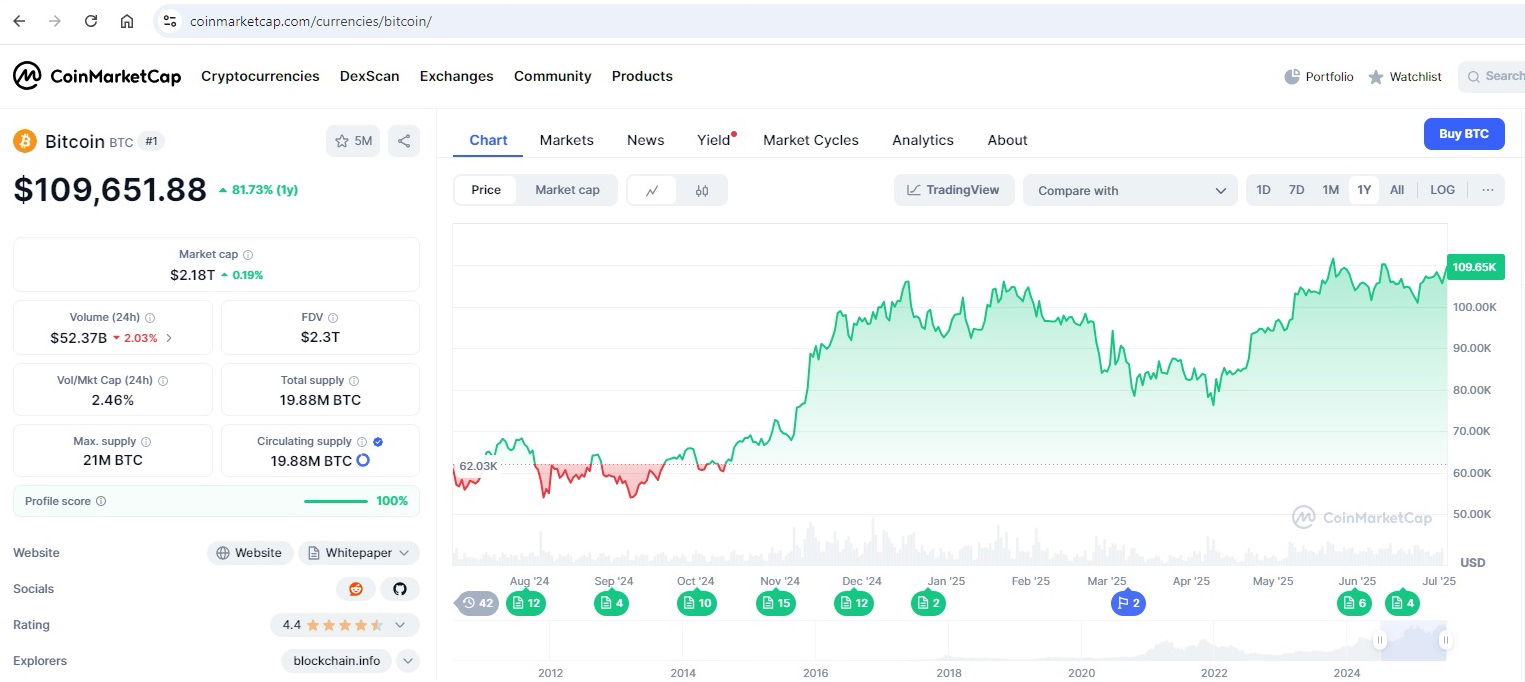Set chart range to 1Y
This screenshot has width=1525, height=682.
pos(1364,190)
